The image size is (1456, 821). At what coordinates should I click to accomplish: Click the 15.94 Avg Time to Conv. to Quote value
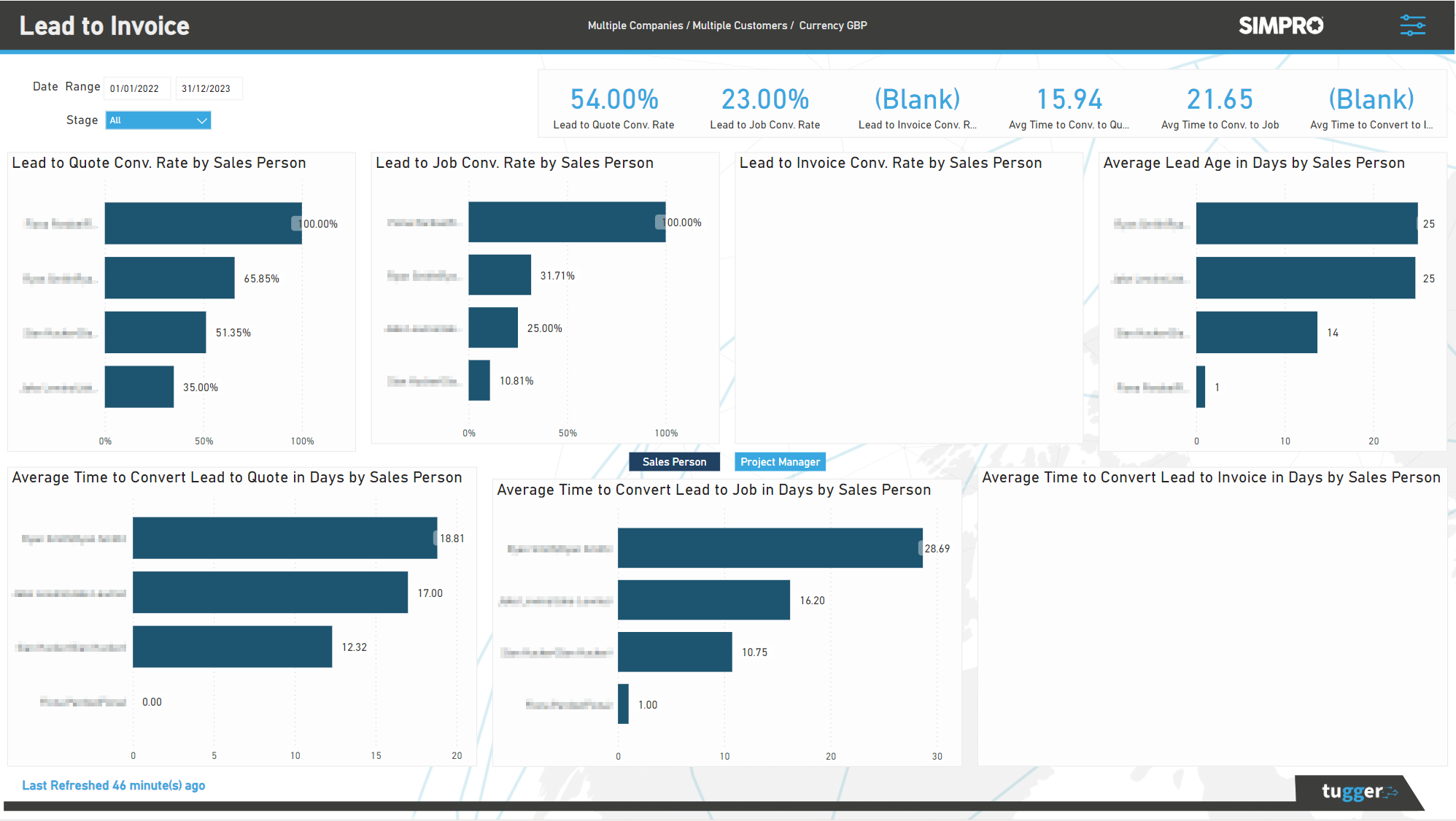point(1069,99)
